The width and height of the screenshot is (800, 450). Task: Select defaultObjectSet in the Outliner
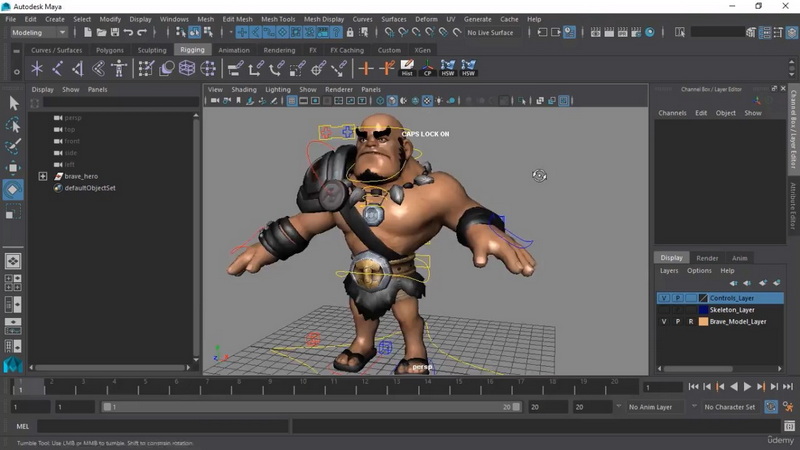pos(90,188)
